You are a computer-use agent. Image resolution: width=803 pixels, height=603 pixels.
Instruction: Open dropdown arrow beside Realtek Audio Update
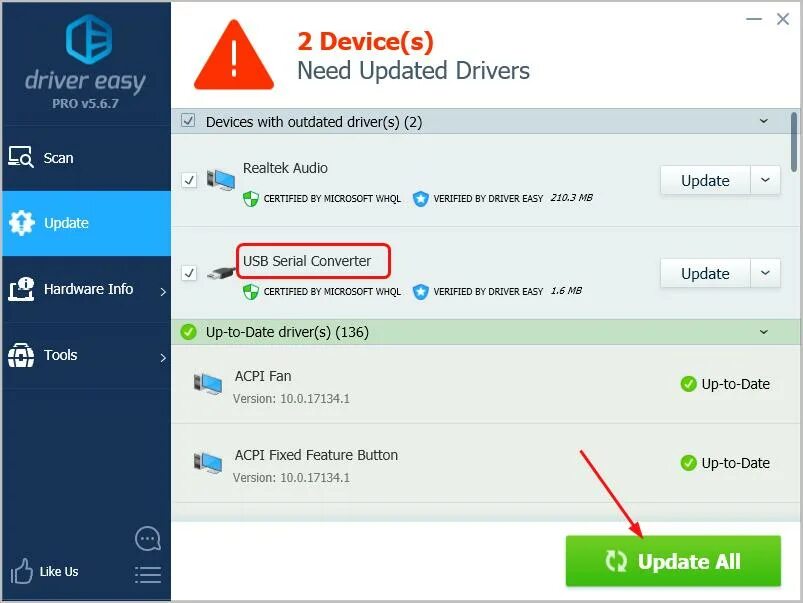pyautogui.click(x=765, y=180)
